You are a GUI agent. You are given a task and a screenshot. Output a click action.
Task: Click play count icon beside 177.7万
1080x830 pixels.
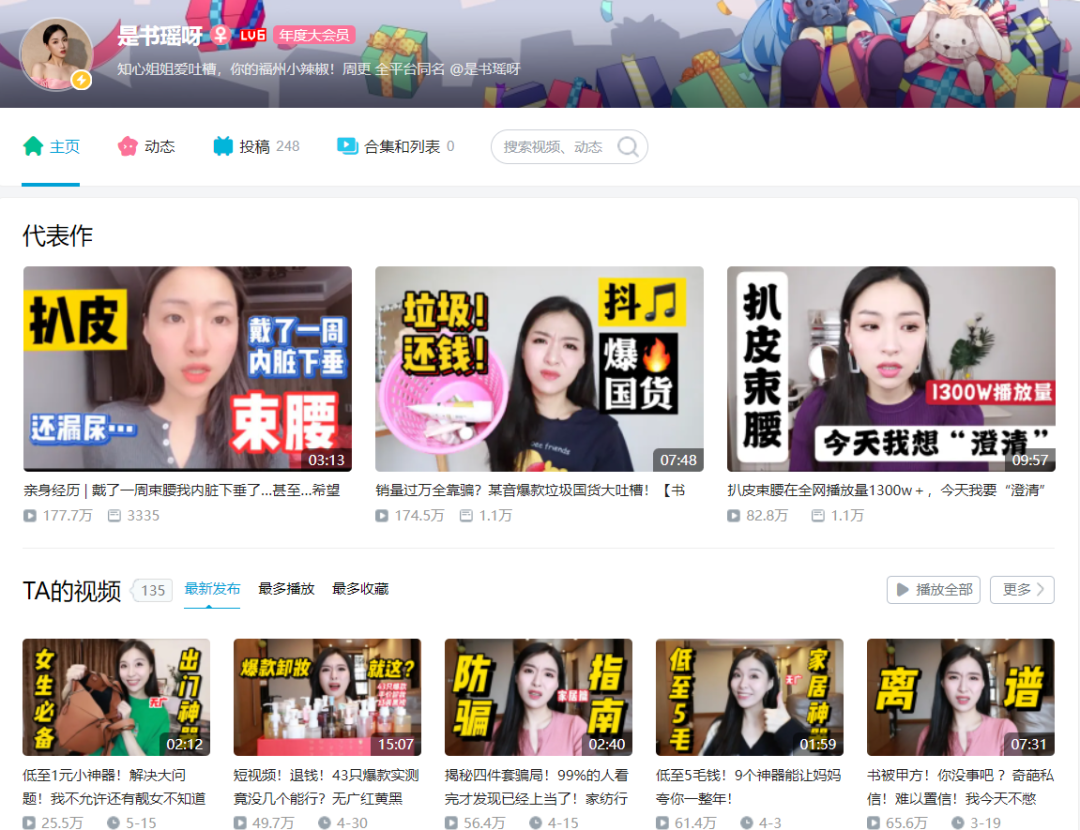pyautogui.click(x=30, y=515)
